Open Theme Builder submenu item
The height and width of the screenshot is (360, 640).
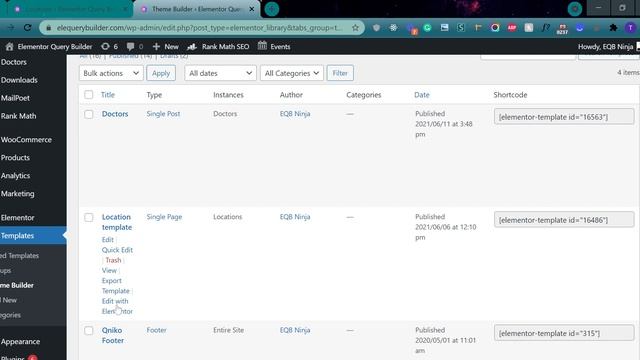[17, 285]
